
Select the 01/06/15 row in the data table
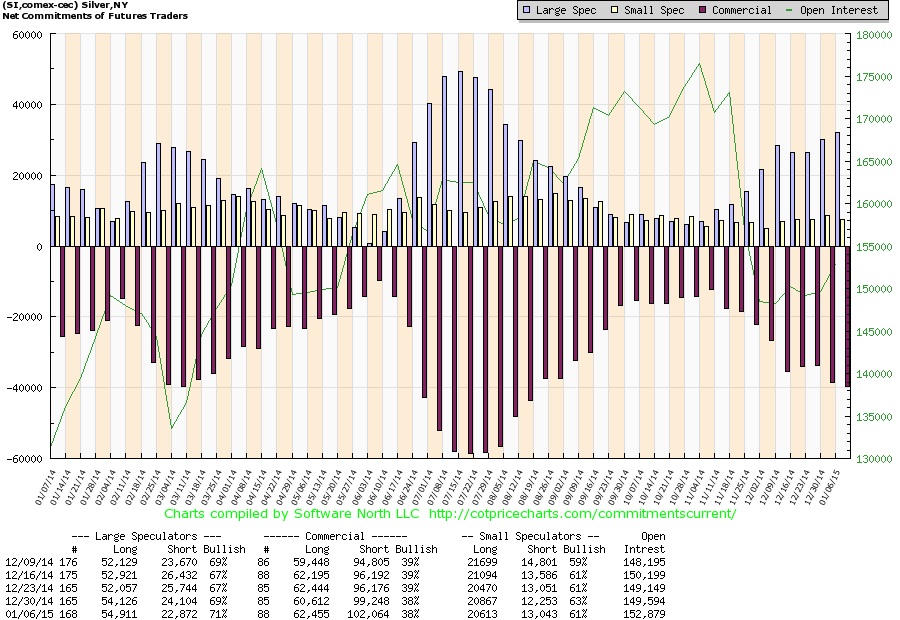click(335, 614)
